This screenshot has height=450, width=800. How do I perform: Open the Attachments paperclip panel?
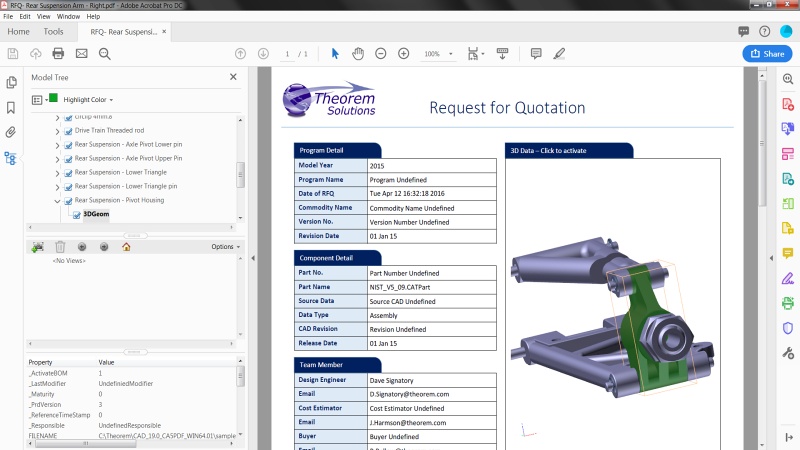tap(10, 132)
